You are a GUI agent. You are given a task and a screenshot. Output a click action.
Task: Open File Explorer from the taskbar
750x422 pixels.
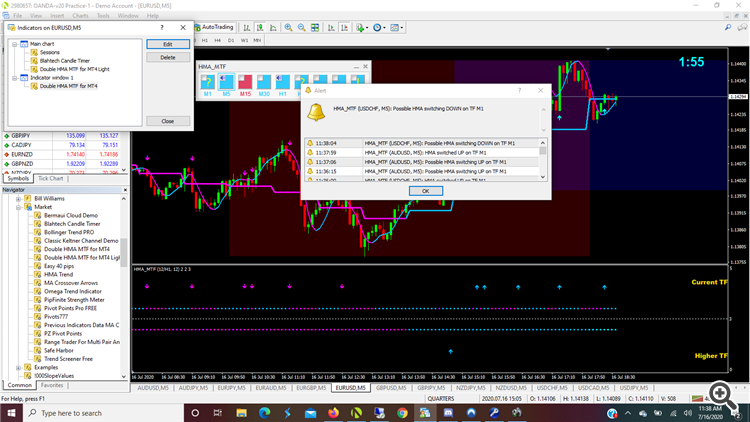(x=242, y=413)
